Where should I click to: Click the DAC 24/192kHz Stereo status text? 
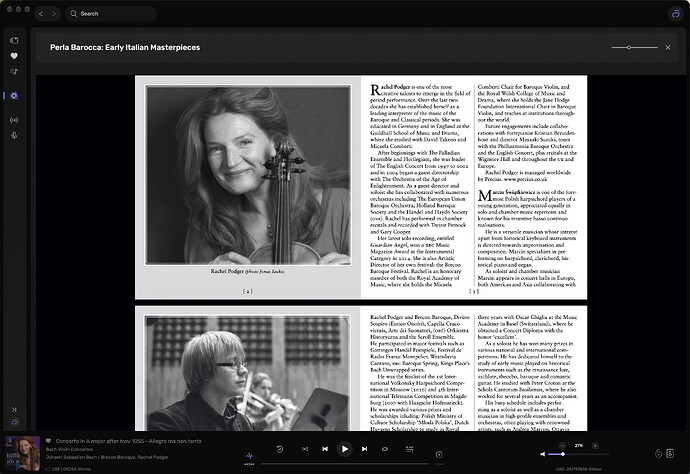click(579, 469)
